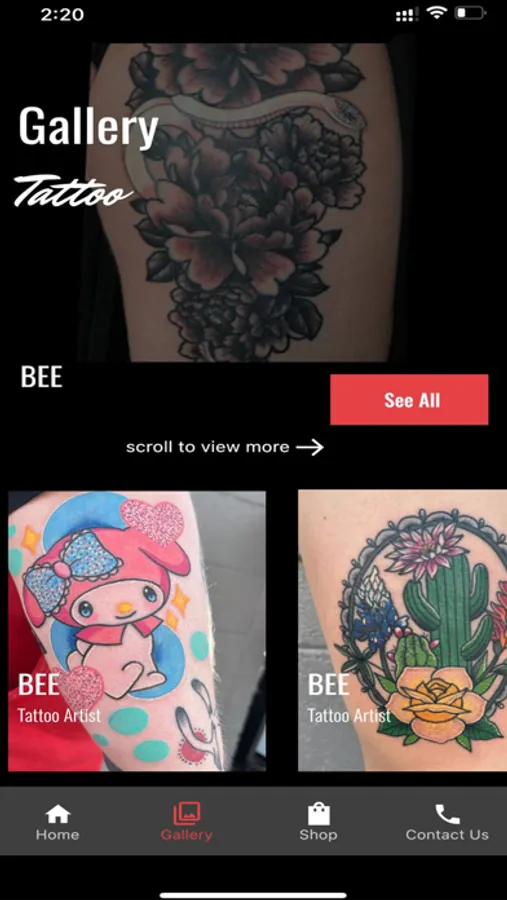The width and height of the screenshot is (507, 900).
Task: Tap the Wi-Fi status icon
Action: pos(438,14)
